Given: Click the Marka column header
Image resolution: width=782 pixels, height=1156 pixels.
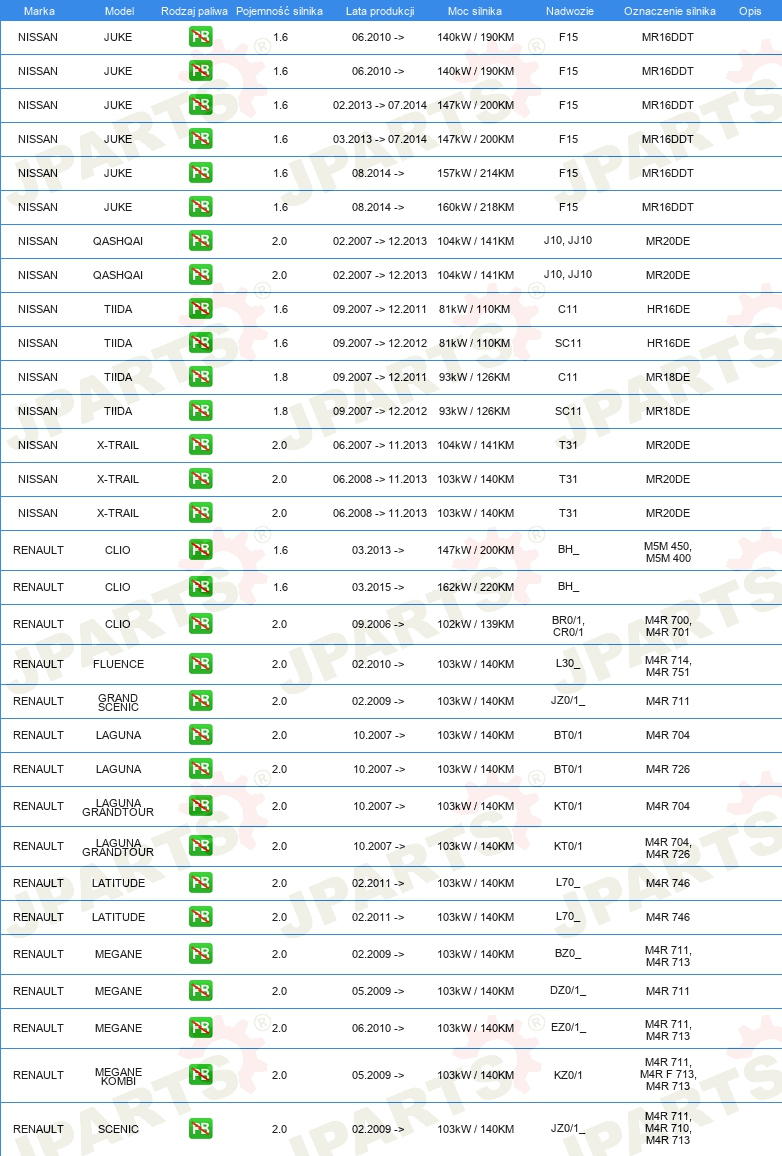Looking at the screenshot, I should (x=39, y=11).
